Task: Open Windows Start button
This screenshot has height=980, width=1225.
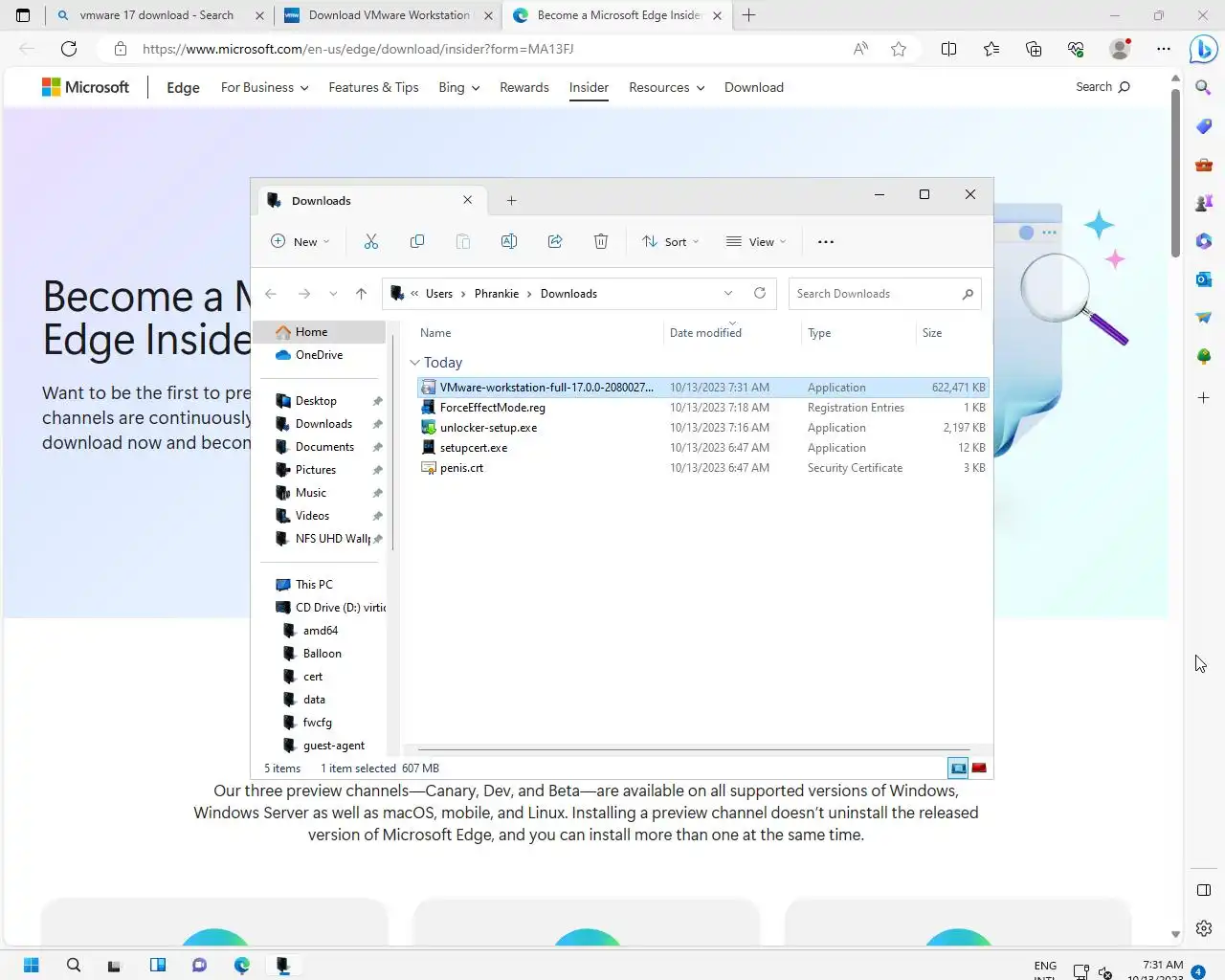Action: [x=31, y=965]
